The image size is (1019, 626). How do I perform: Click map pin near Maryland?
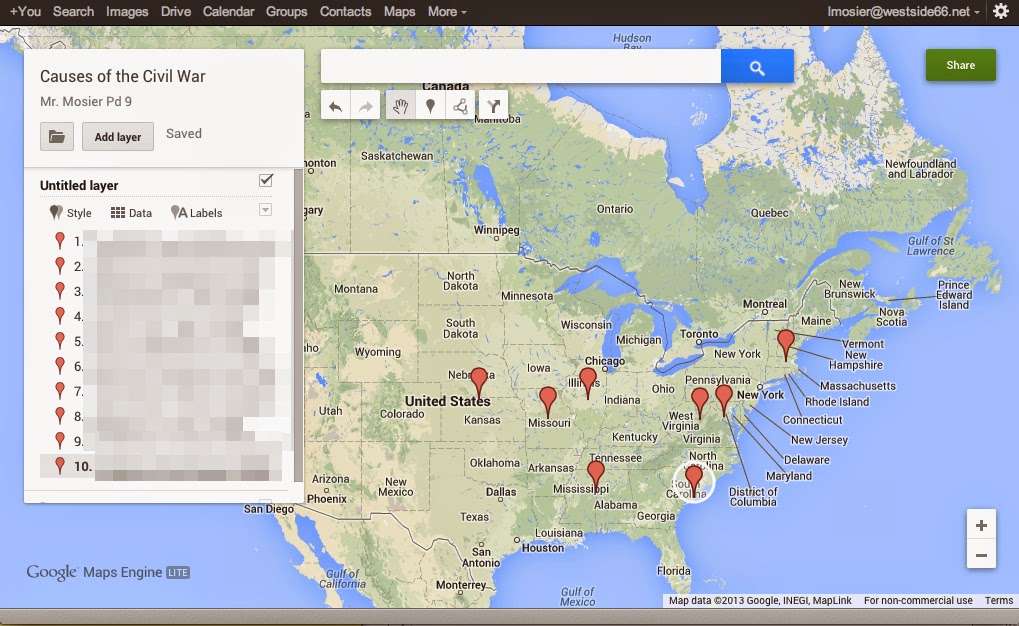click(724, 400)
